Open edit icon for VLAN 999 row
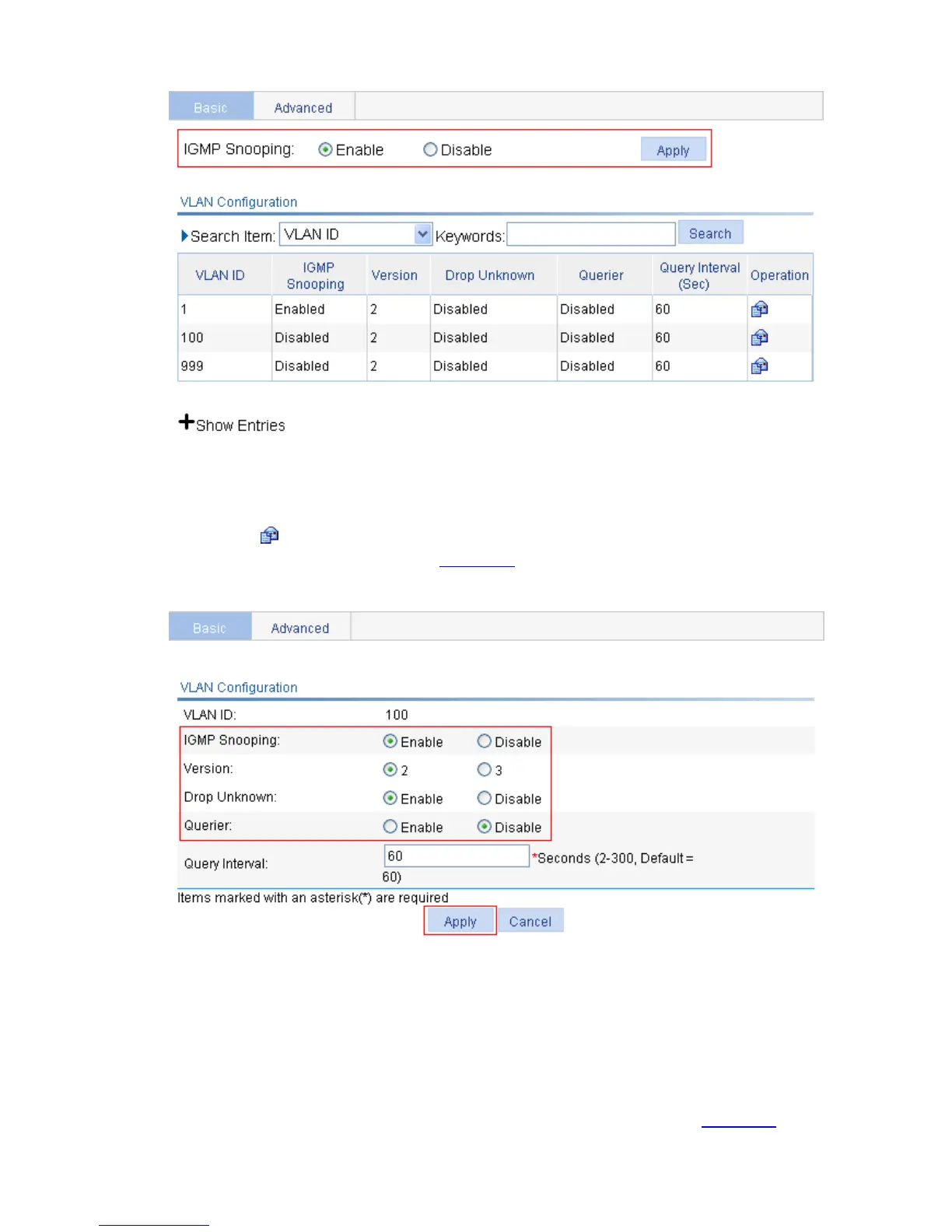This screenshot has width=952, height=1232. click(759, 366)
